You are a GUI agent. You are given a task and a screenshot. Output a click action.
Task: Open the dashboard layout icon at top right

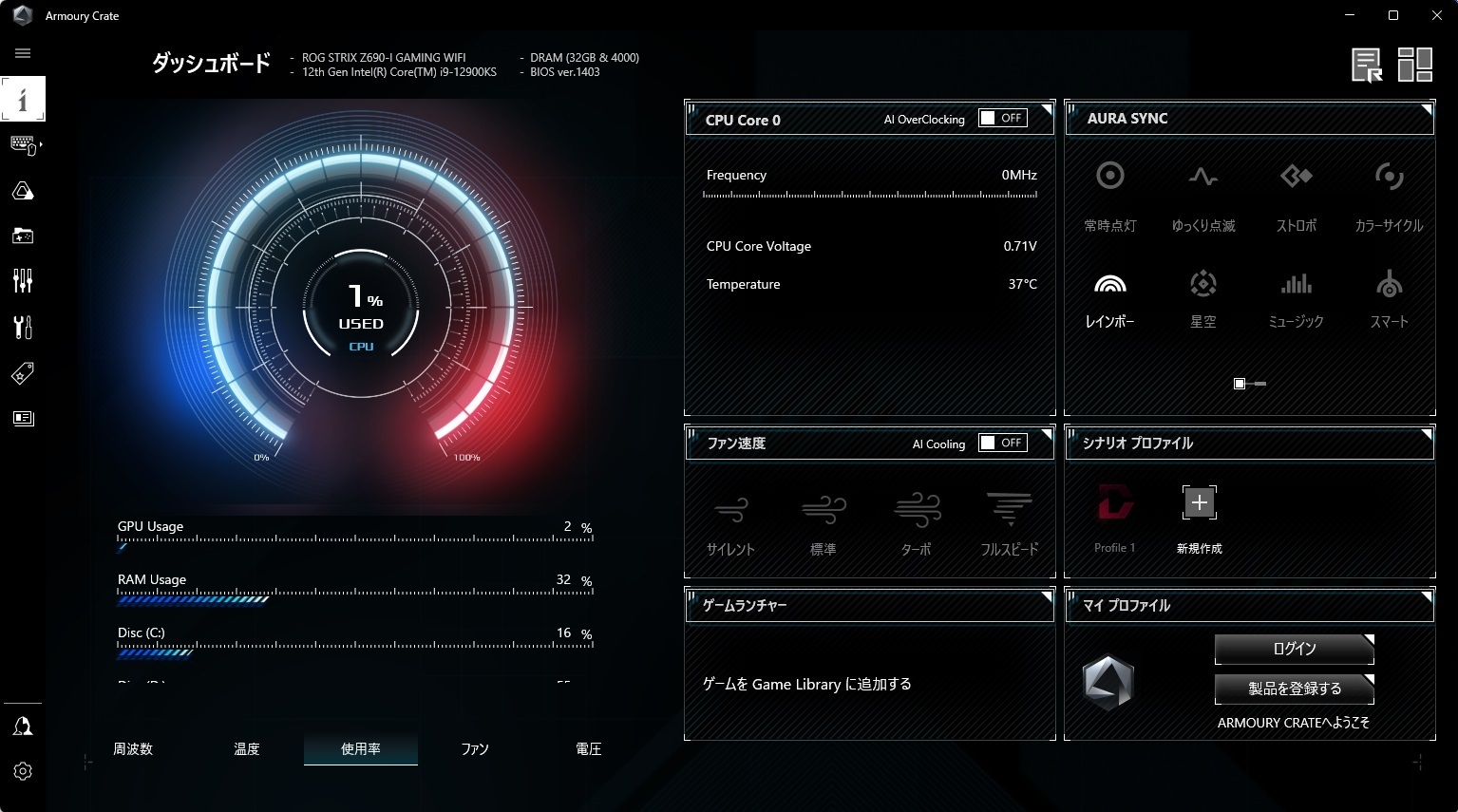click(x=1414, y=65)
